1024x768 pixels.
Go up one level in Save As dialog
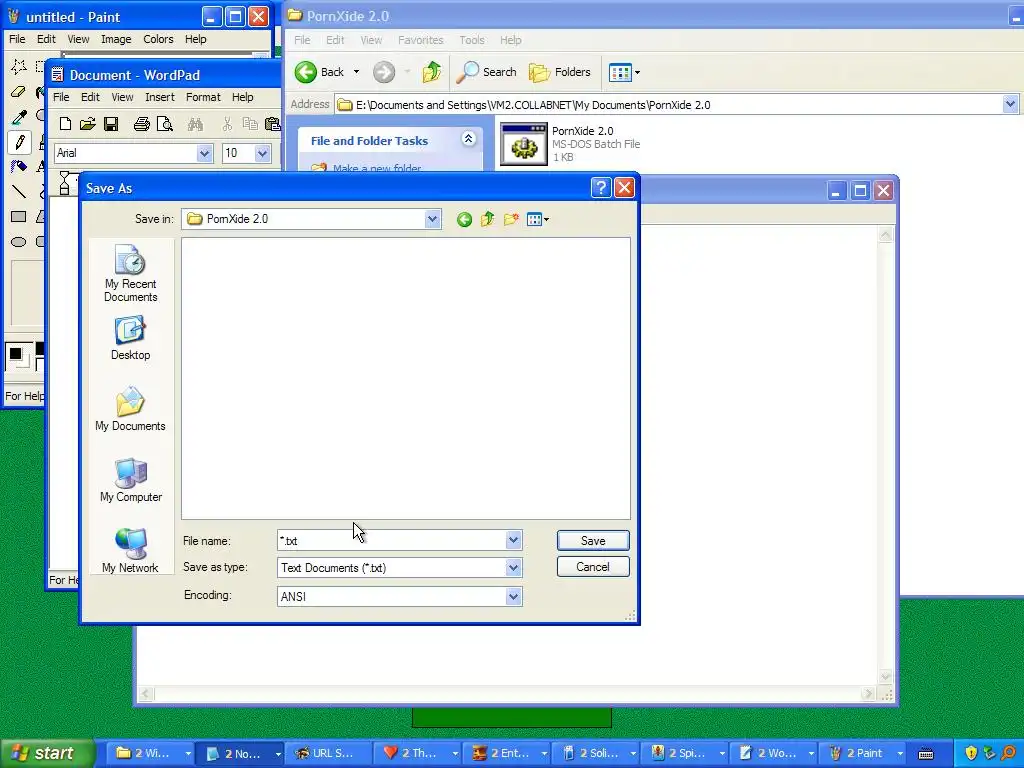(487, 219)
